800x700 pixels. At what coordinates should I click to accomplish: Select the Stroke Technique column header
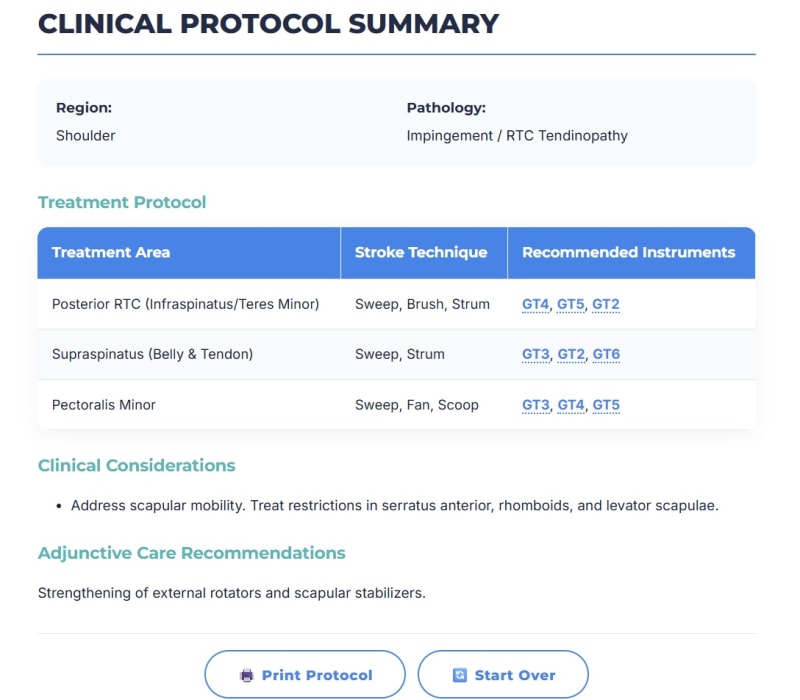pyautogui.click(x=424, y=253)
